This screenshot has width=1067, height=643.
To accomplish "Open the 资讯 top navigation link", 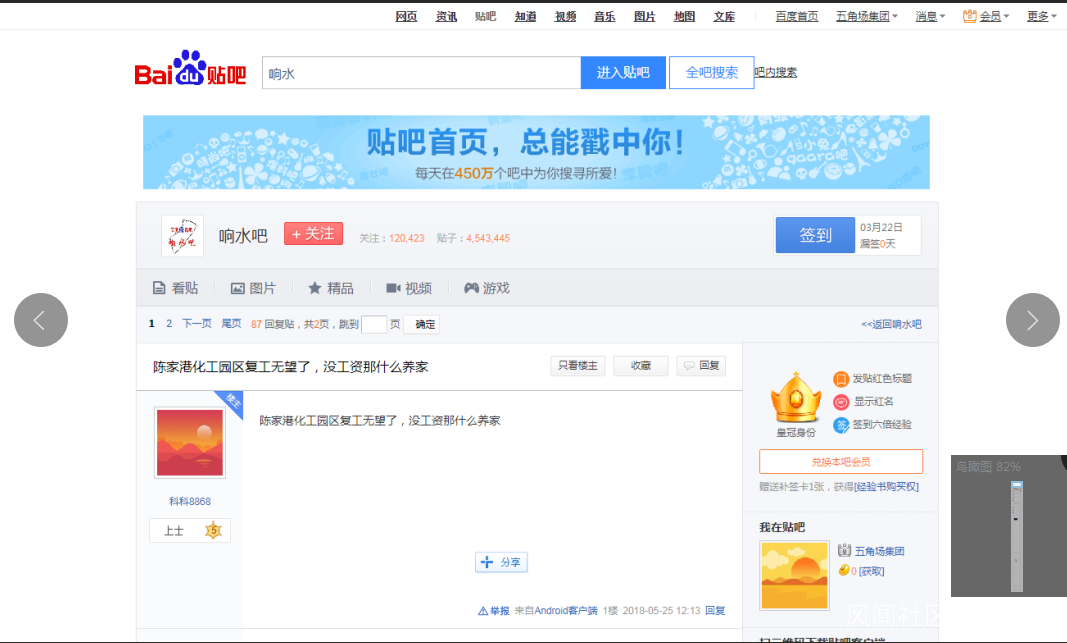I will pos(446,16).
